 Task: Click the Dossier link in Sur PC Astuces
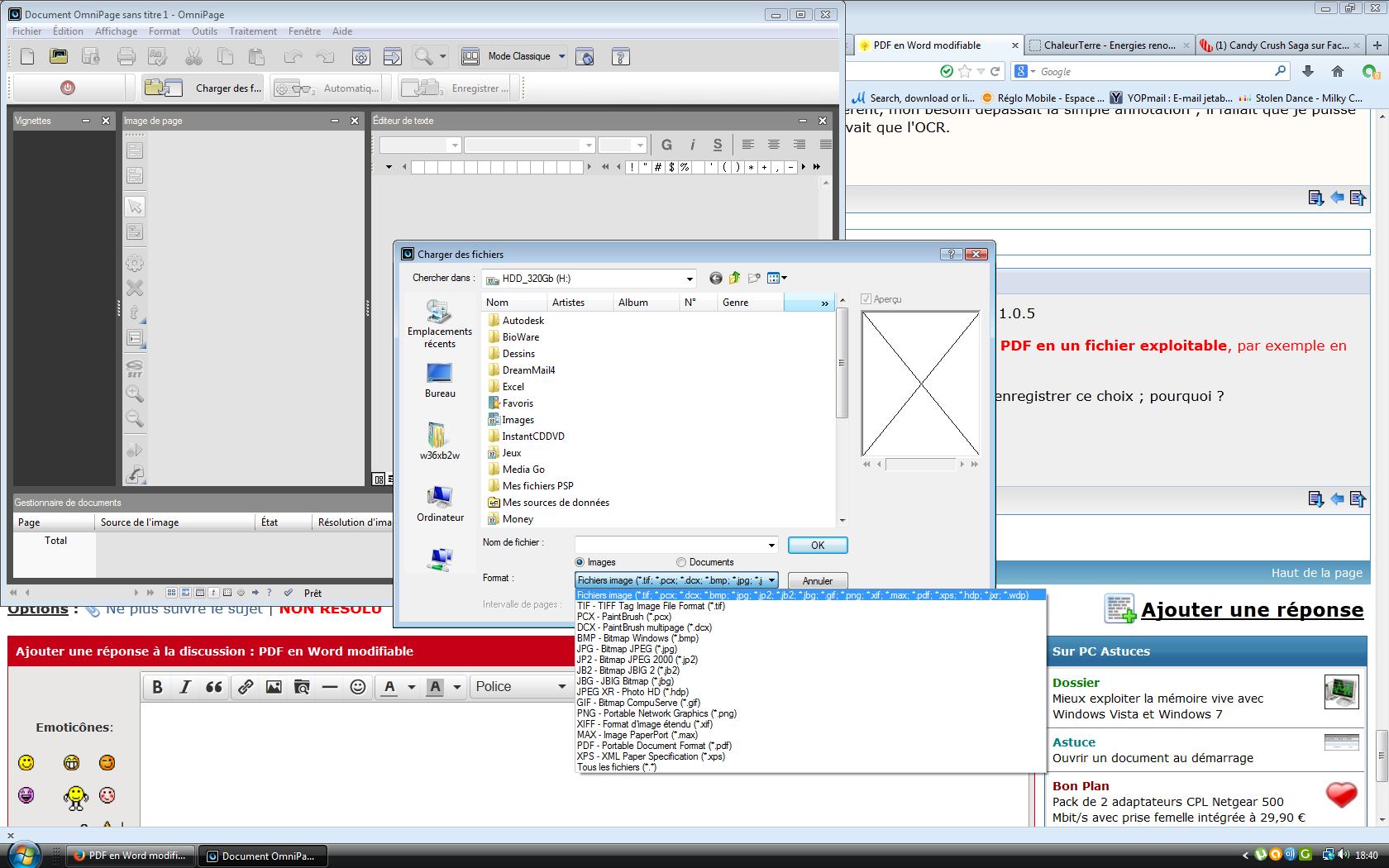(1076, 683)
